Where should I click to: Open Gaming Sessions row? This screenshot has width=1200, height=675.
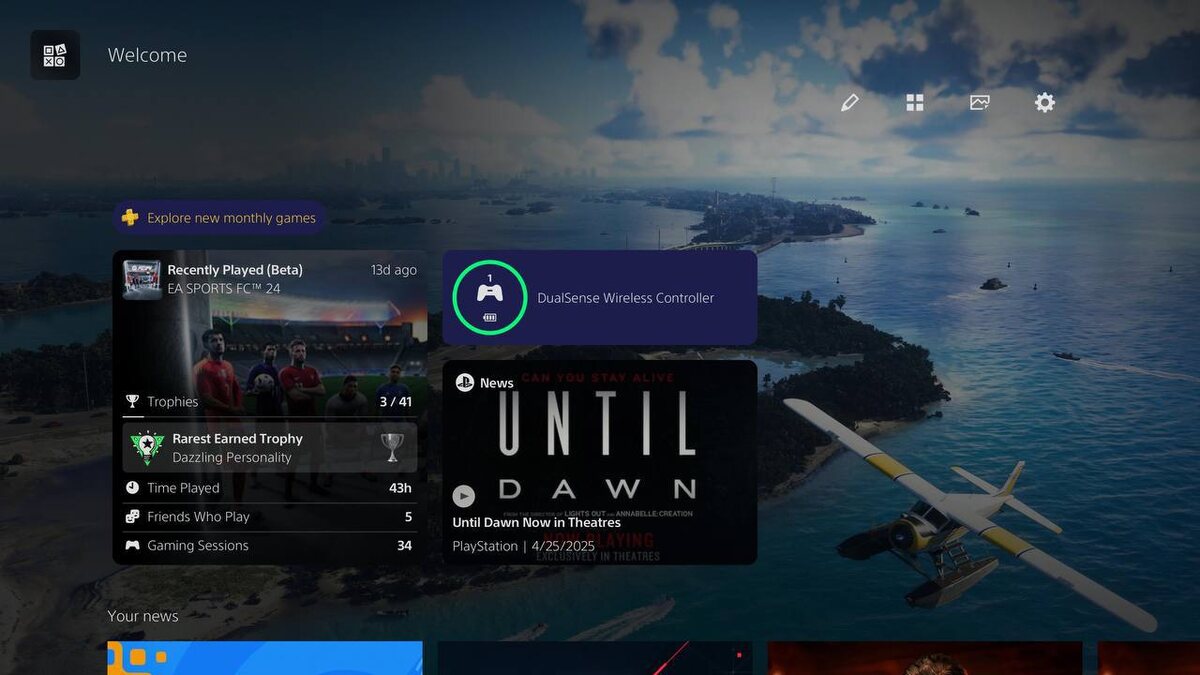click(270, 546)
